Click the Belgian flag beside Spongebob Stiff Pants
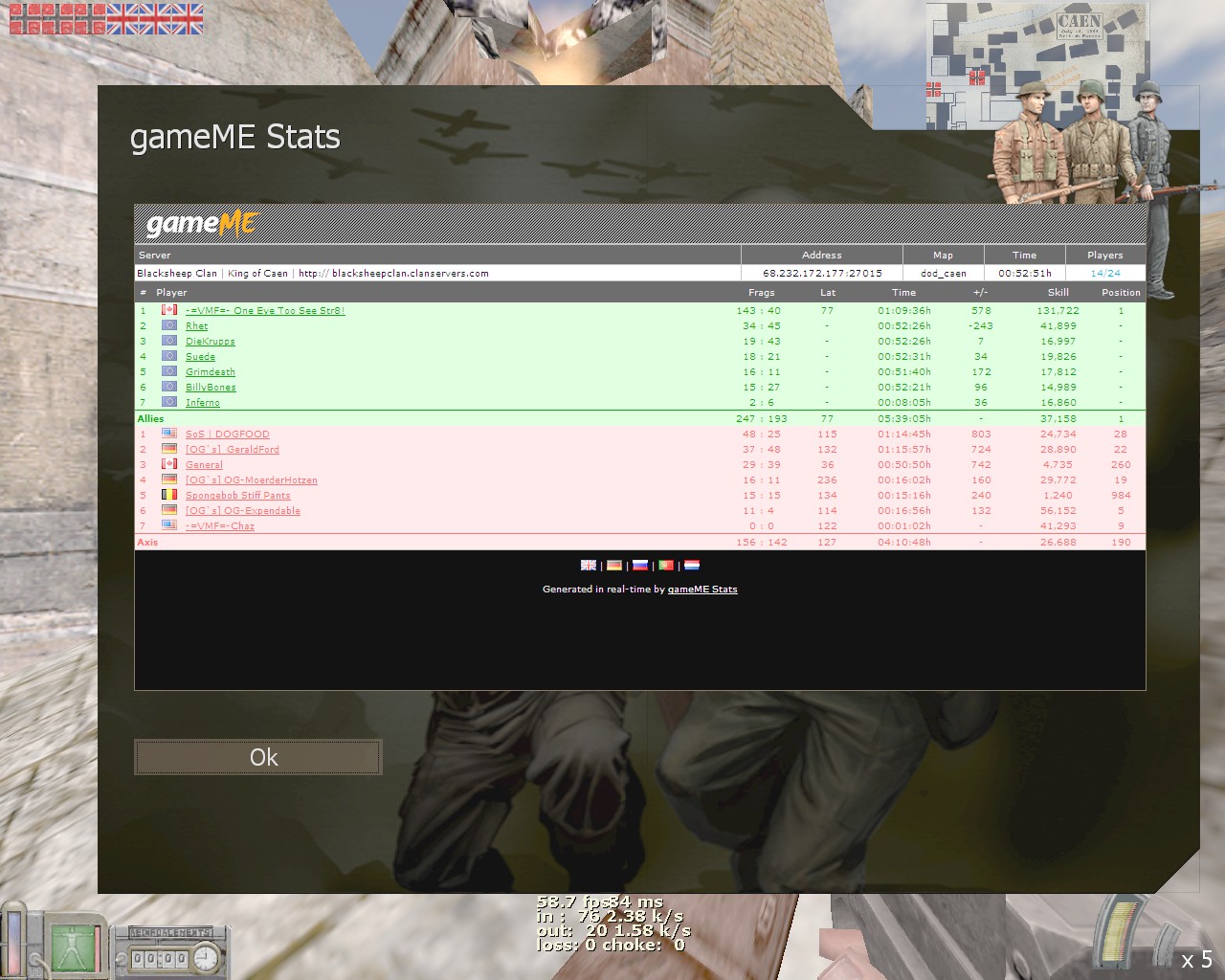Screen dimensions: 1225x980 click(x=168, y=495)
